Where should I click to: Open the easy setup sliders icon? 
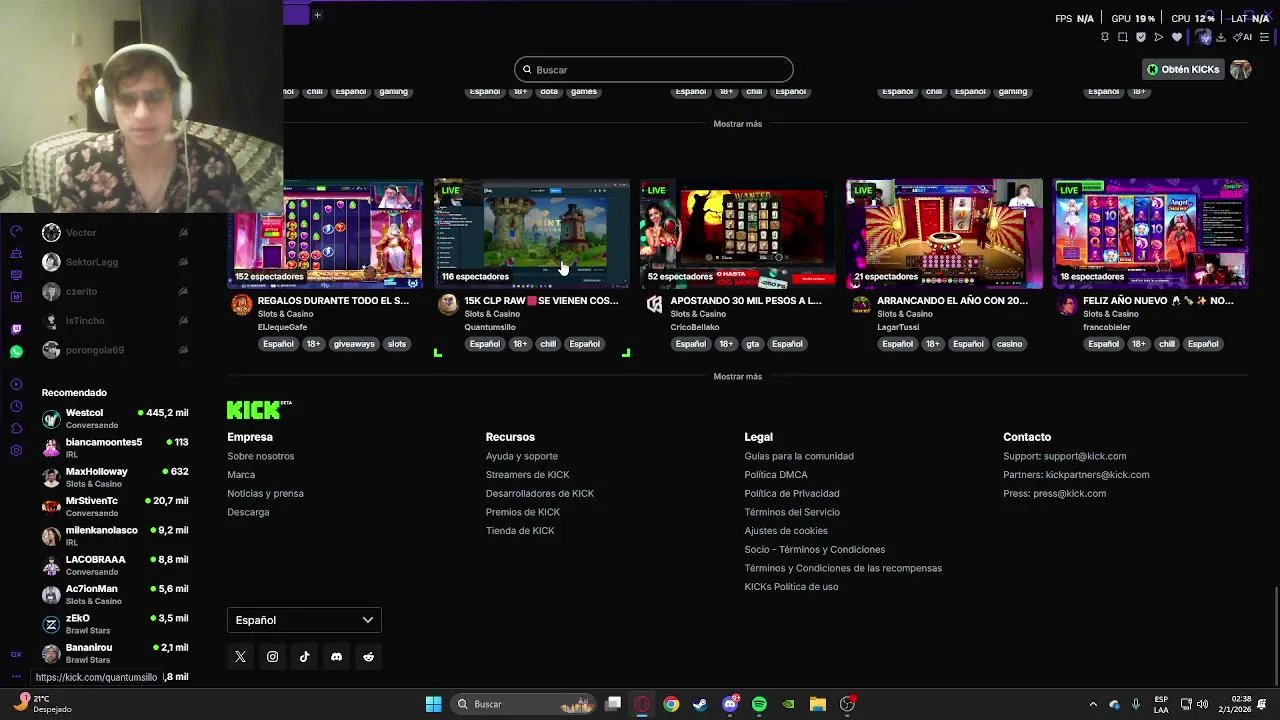[1265, 37]
